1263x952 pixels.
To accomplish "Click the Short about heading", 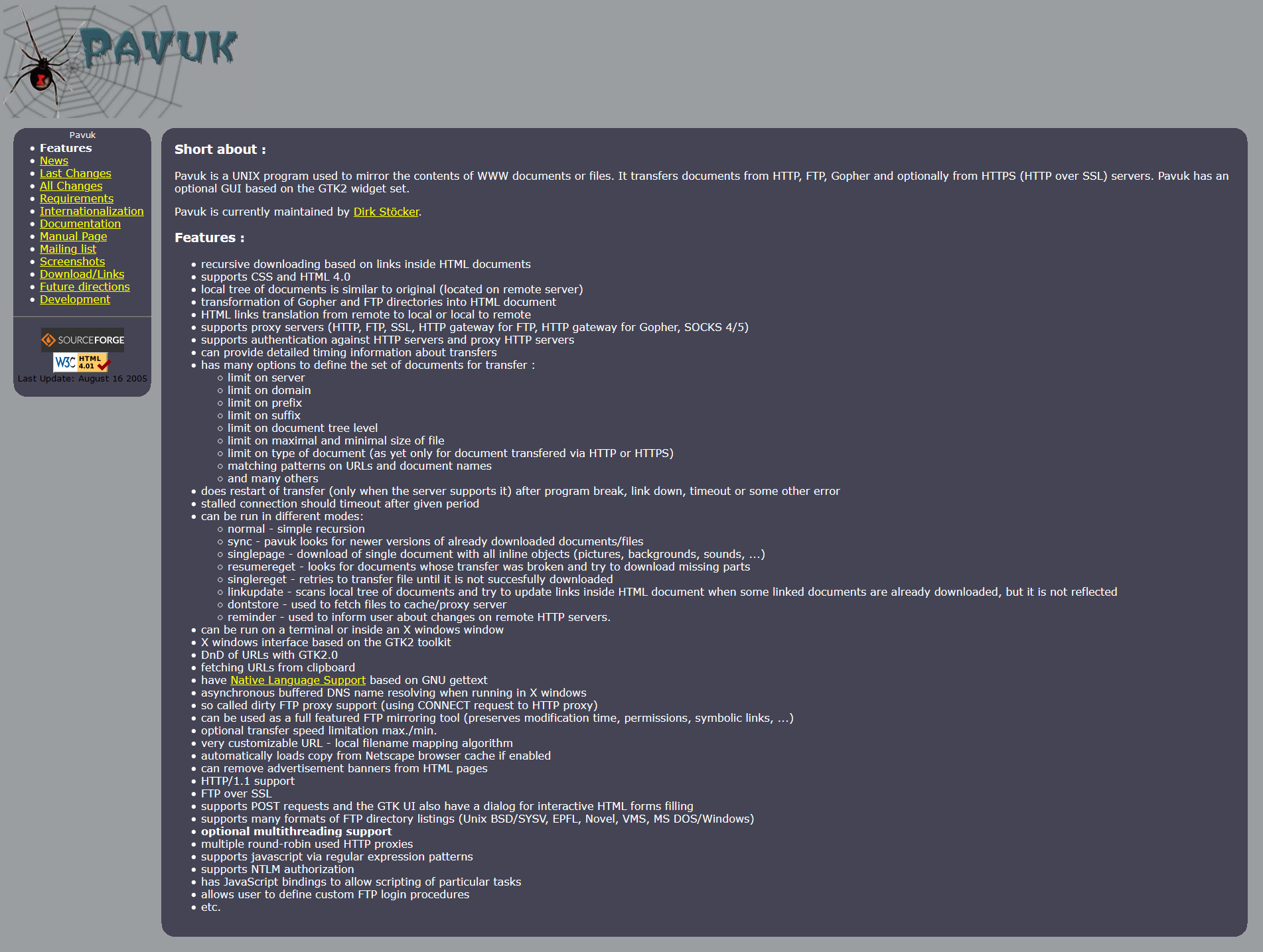I will point(220,149).
